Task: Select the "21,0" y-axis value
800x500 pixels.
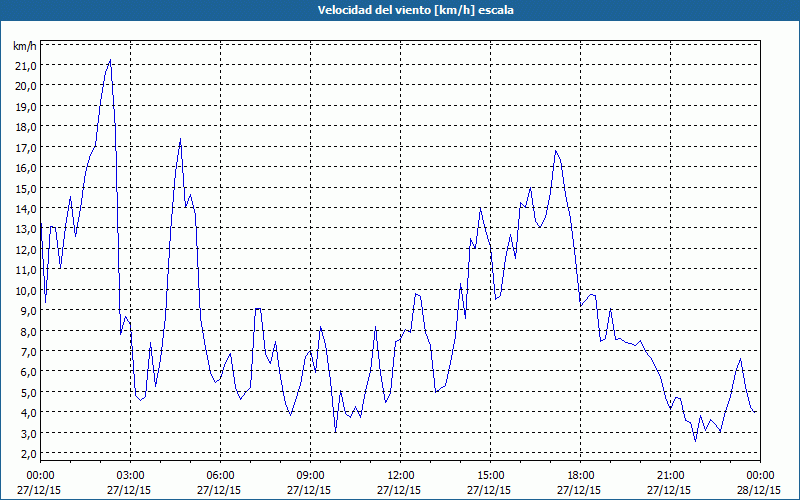Action: pyautogui.click(x=26, y=65)
